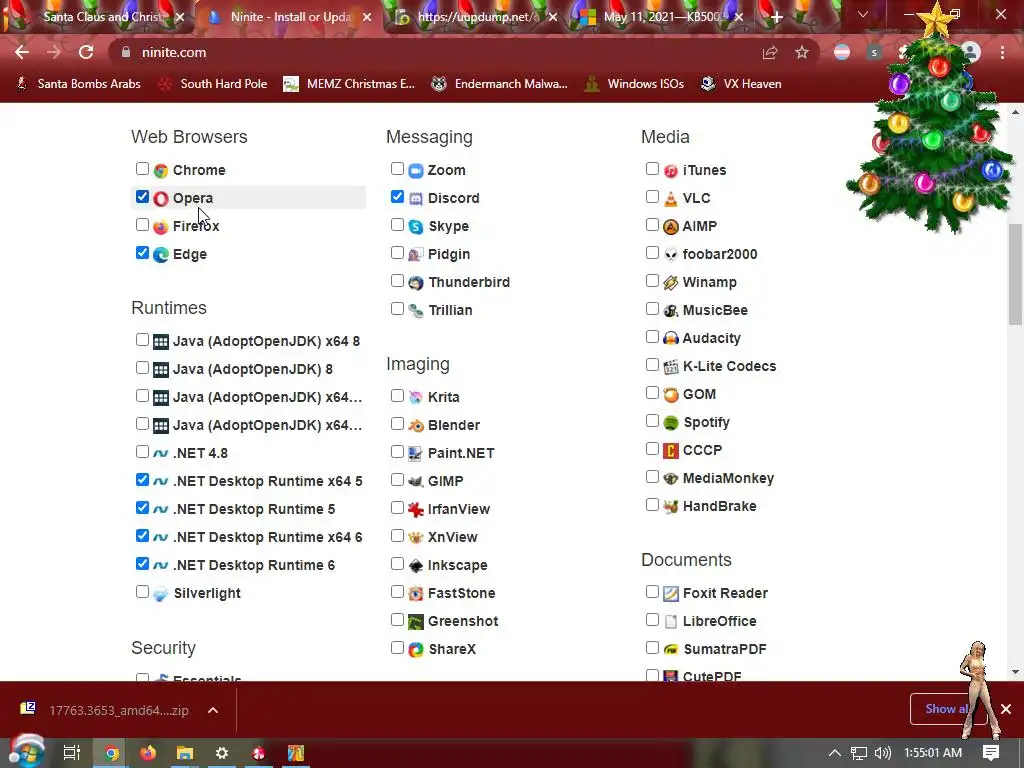Open File Explorer from the taskbar
Screen dimensions: 1024x768
pos(185,753)
